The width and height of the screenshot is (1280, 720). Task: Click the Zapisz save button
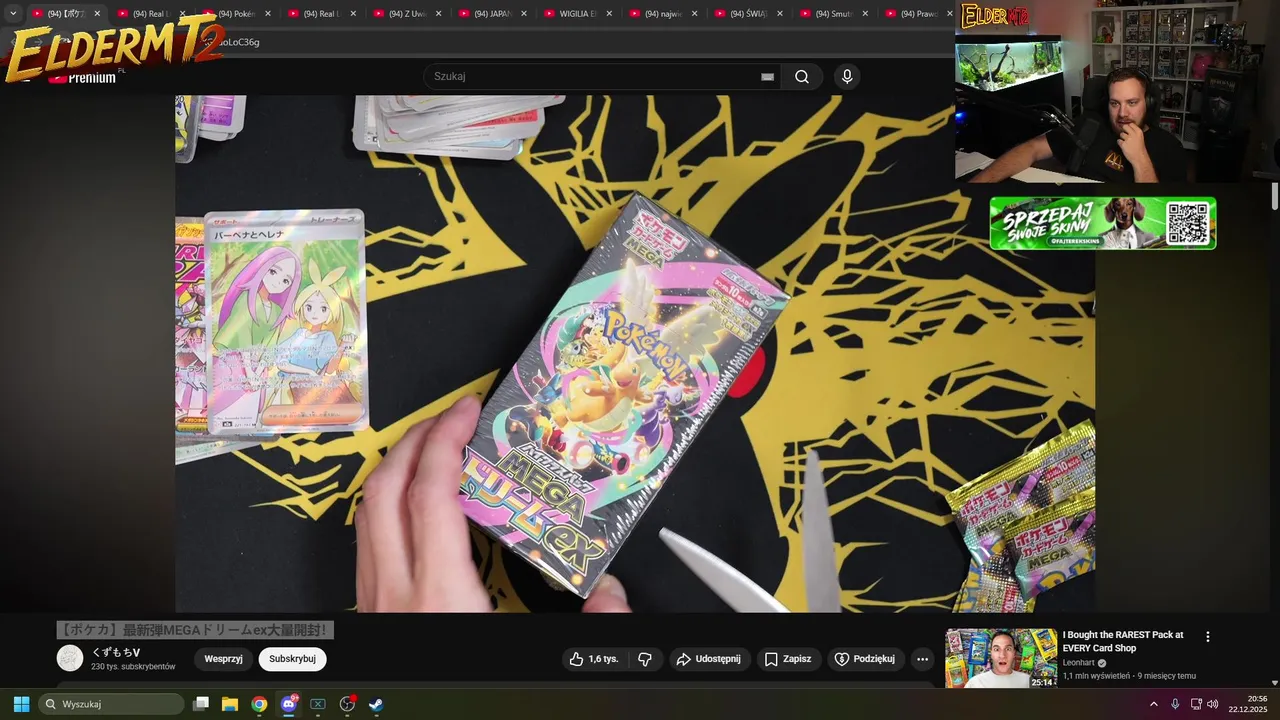click(x=788, y=659)
